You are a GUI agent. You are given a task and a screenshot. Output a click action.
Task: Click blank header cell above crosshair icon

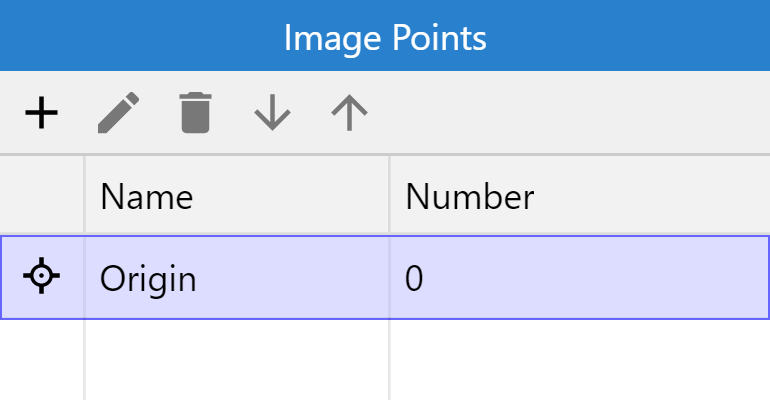point(42,195)
